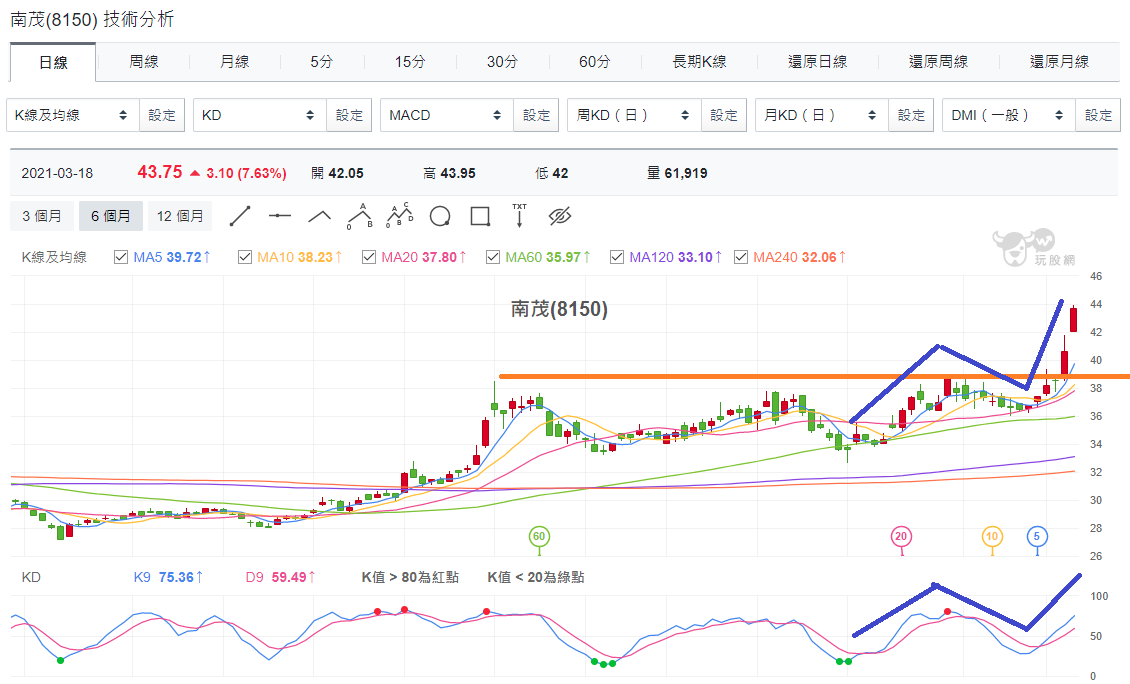
Task: Select the five-point wave drawing tool
Action: 400,216
